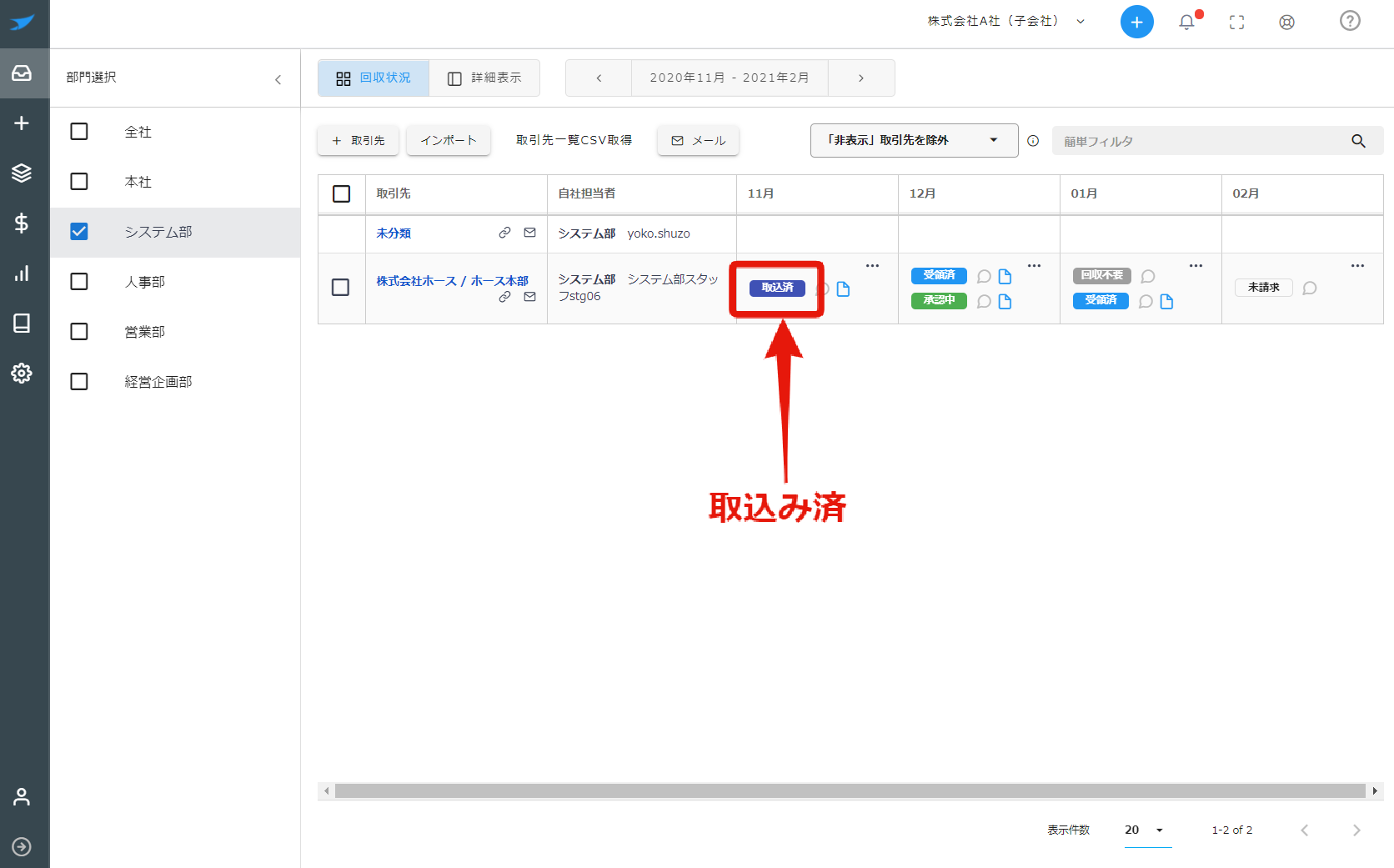Open notifications bell
This screenshot has height=868, width=1394.
click(1187, 22)
